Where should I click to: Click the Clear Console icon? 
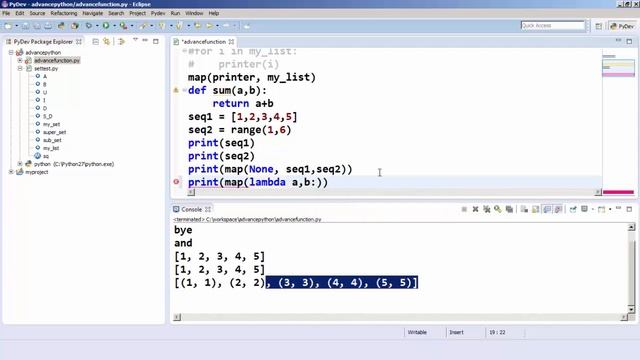click(x=524, y=209)
